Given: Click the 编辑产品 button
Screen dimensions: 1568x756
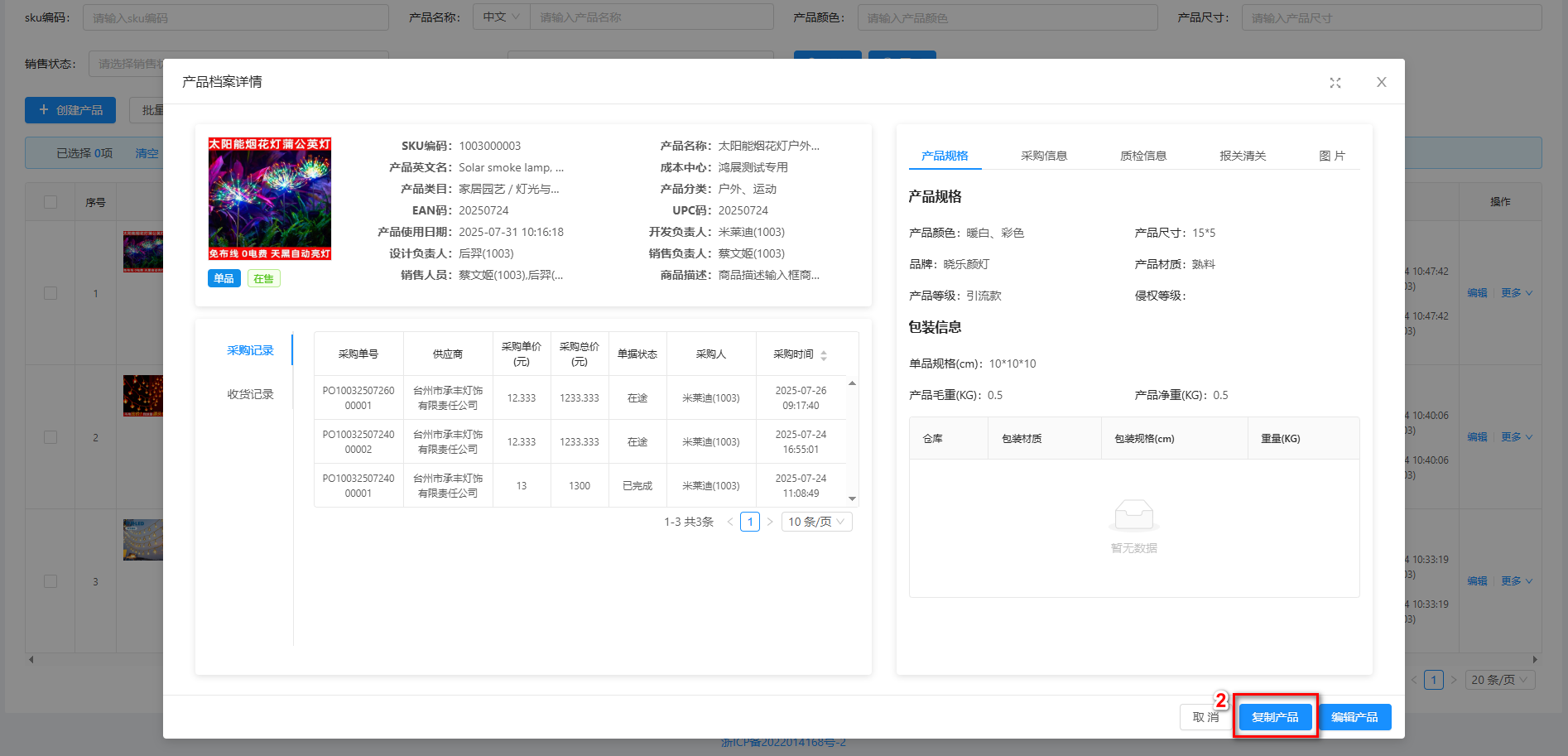Looking at the screenshot, I should tap(1354, 717).
